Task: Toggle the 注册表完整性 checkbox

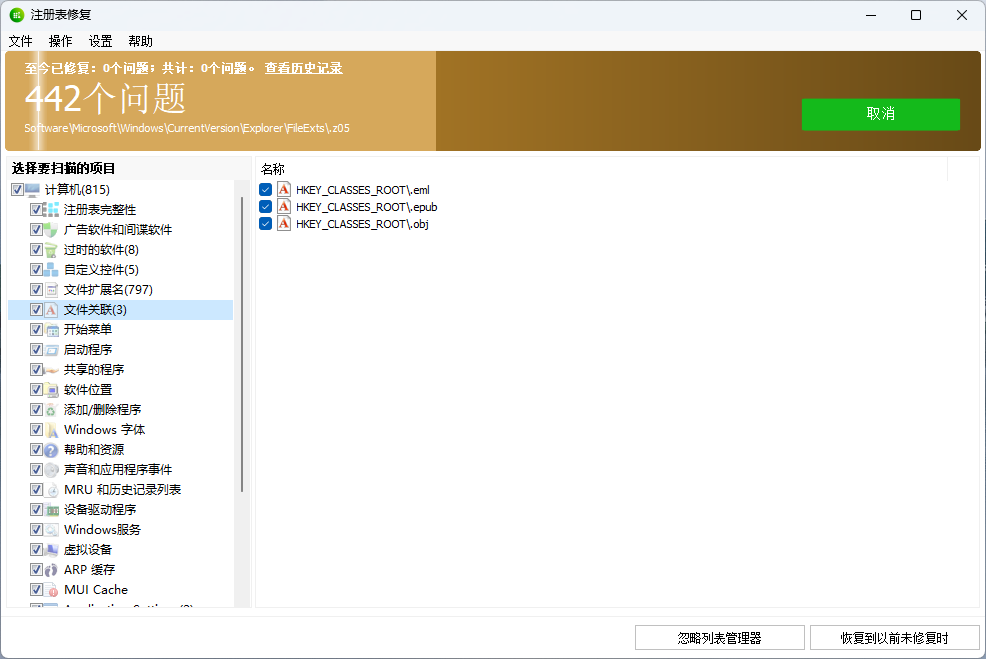Action: [36, 209]
